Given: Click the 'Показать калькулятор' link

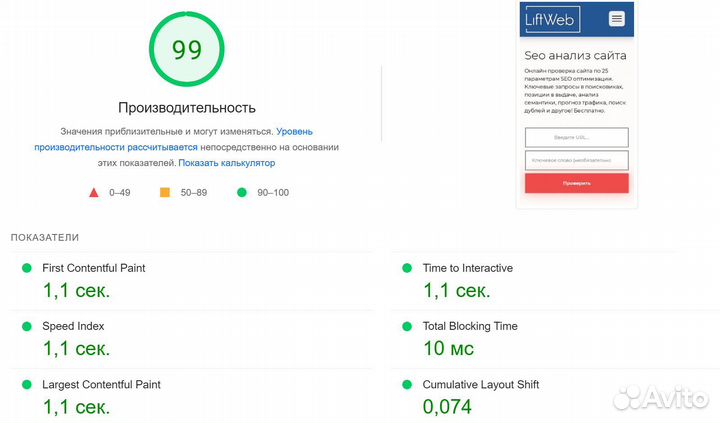Looking at the screenshot, I should pos(227,162).
